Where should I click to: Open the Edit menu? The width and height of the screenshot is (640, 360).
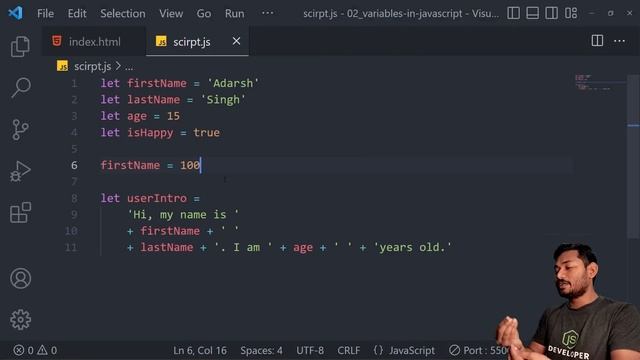click(x=77, y=13)
